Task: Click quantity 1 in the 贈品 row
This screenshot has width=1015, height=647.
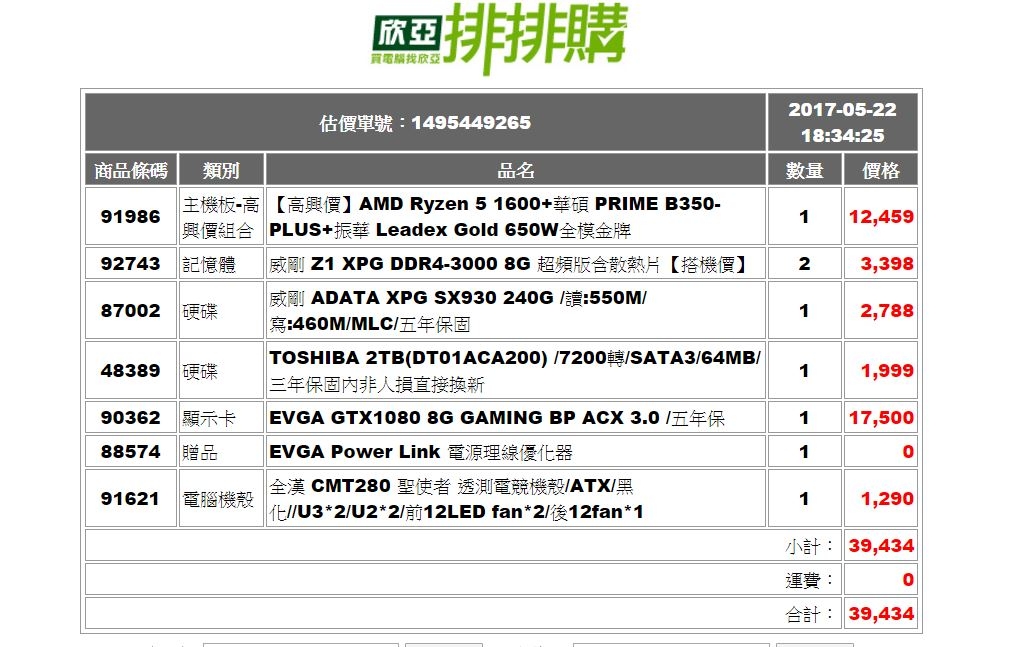Action: 805,452
